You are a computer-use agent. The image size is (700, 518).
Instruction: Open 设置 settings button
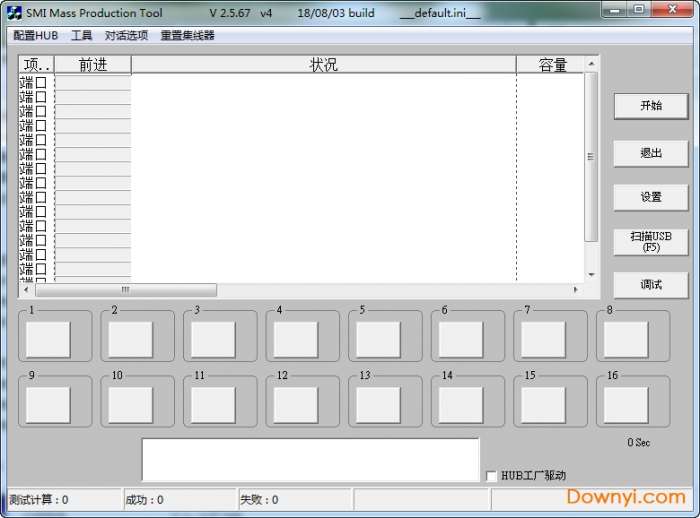tap(651, 197)
